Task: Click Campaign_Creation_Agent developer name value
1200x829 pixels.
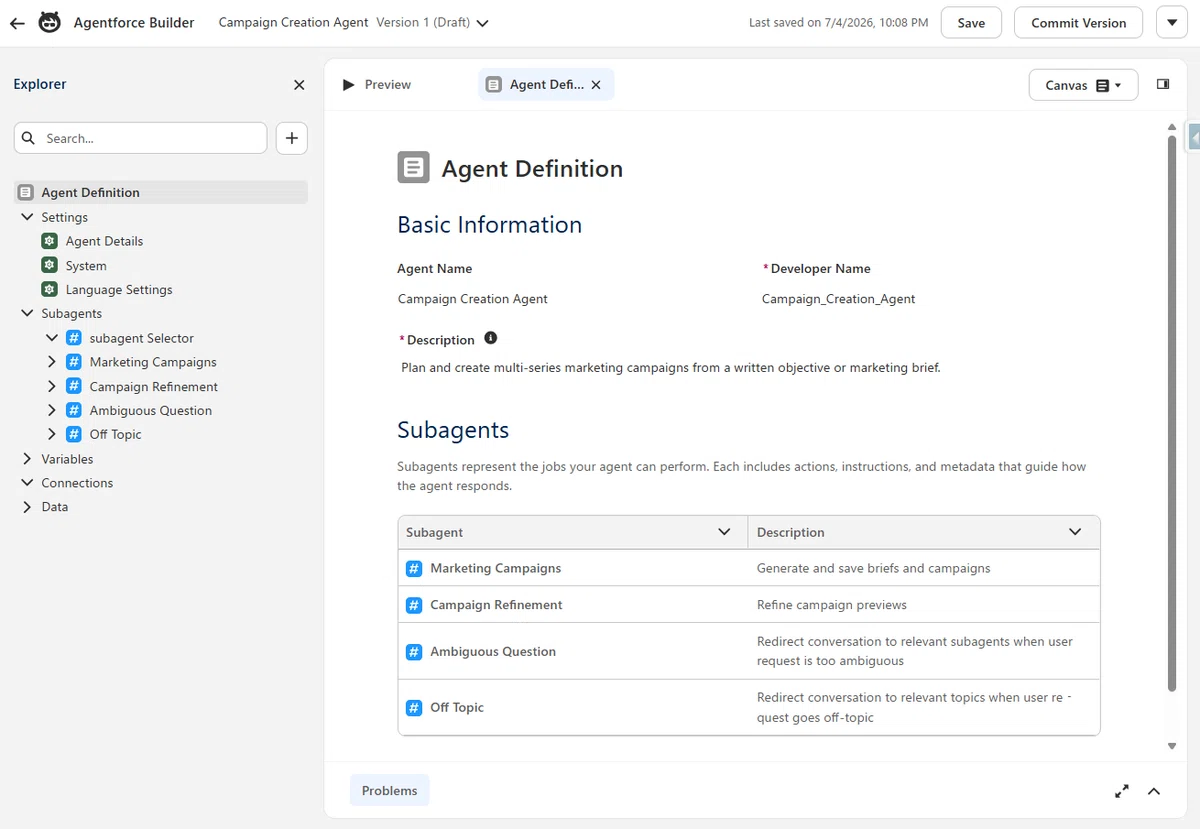Action: 838,299
